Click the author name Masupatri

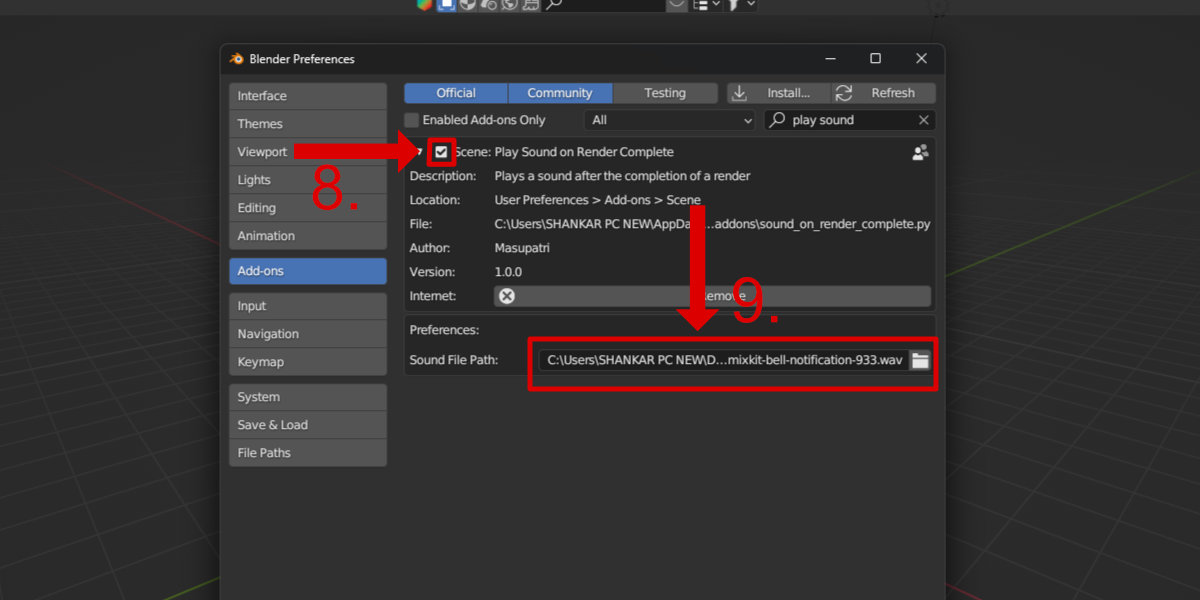pos(522,248)
